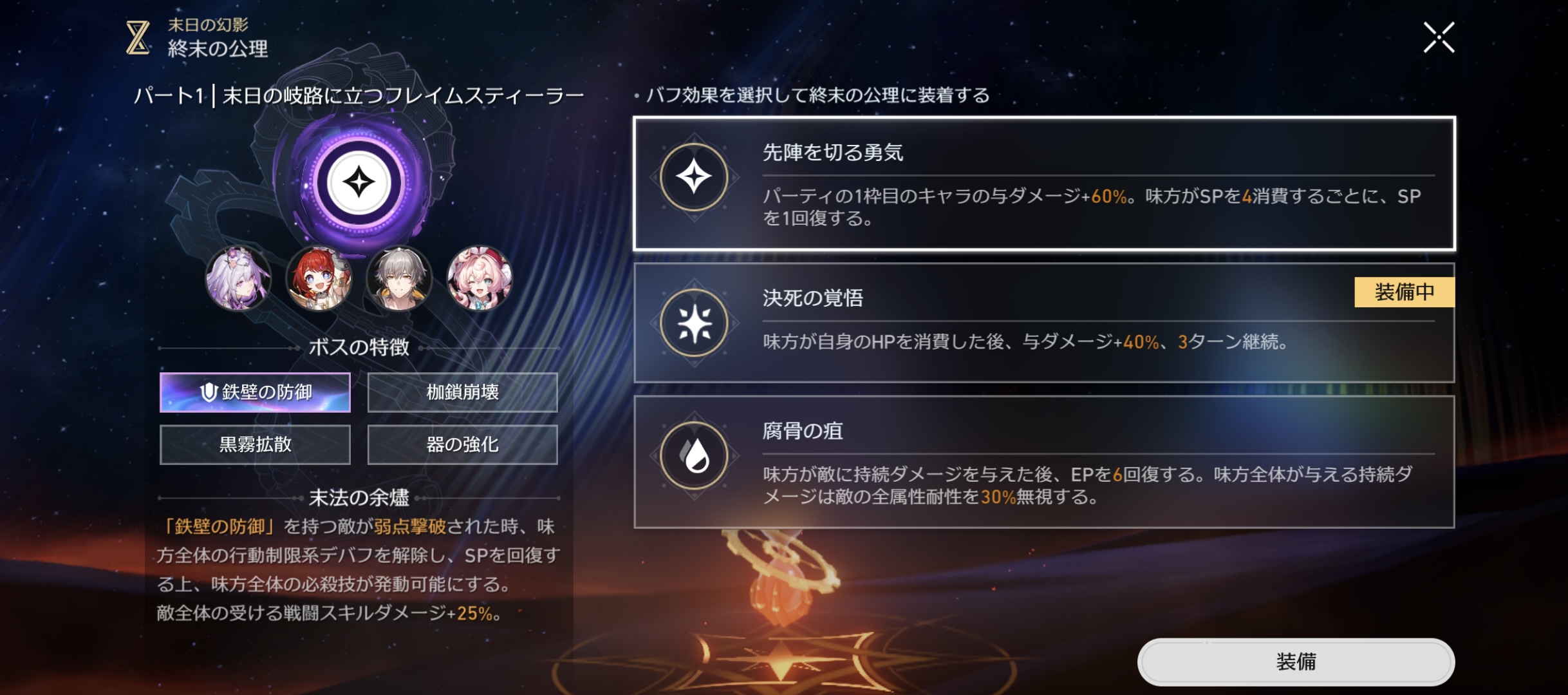Select the purple-haired character portrait
1568x695 pixels.
coord(238,278)
